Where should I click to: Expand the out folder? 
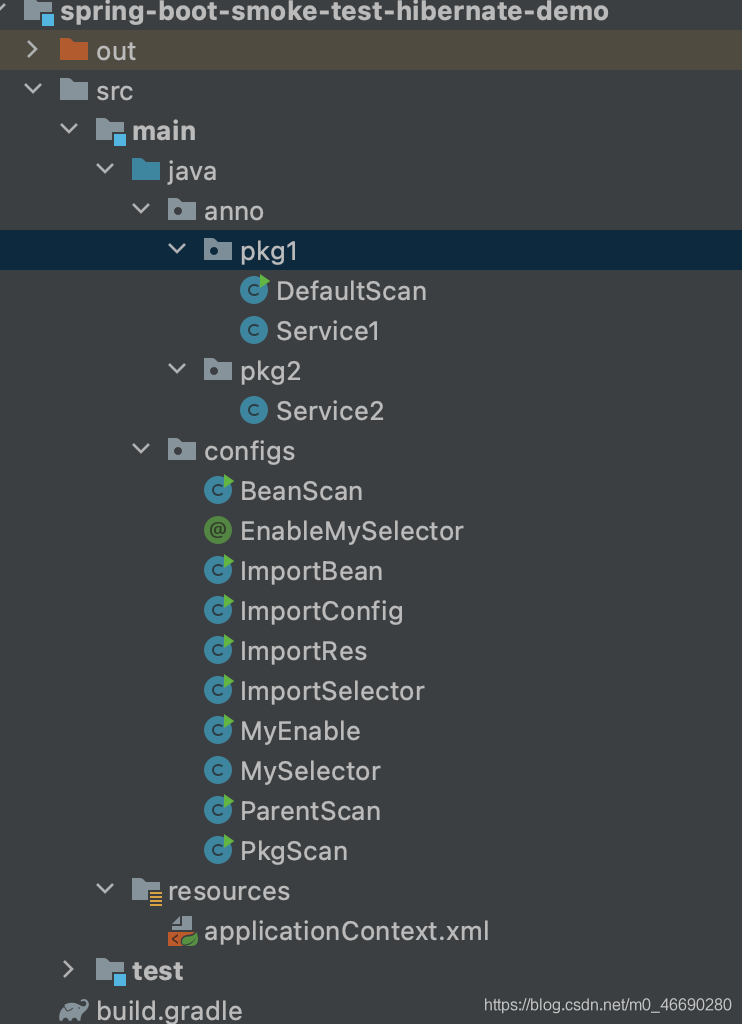coord(33,50)
